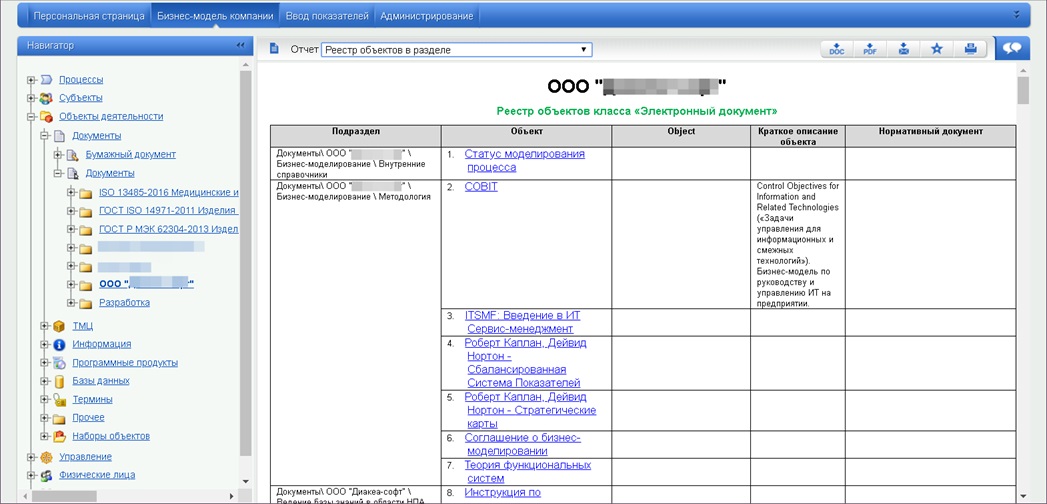Image resolution: width=1047 pixels, height=504 pixels.
Task: Click the Информация blue info icon
Action: coord(59,344)
